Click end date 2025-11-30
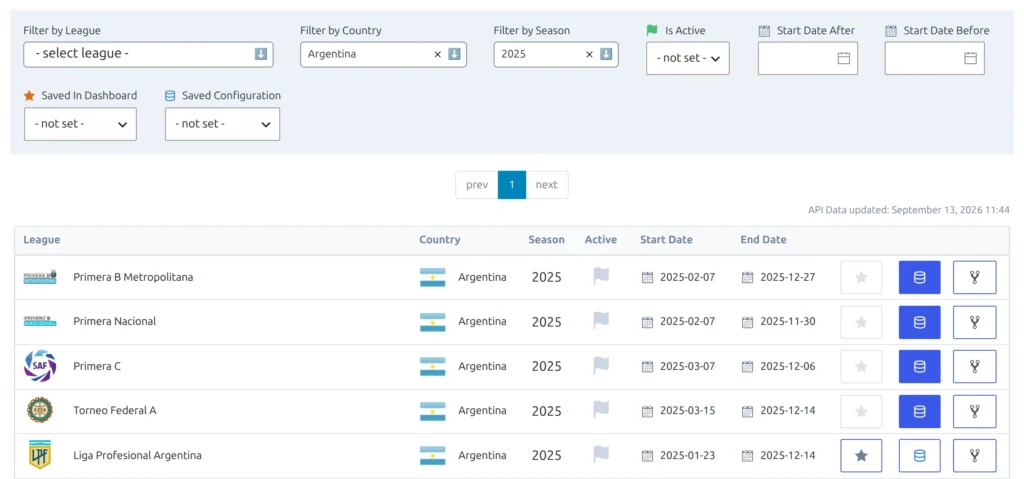Viewport: 1024px width, 479px height. (x=788, y=322)
